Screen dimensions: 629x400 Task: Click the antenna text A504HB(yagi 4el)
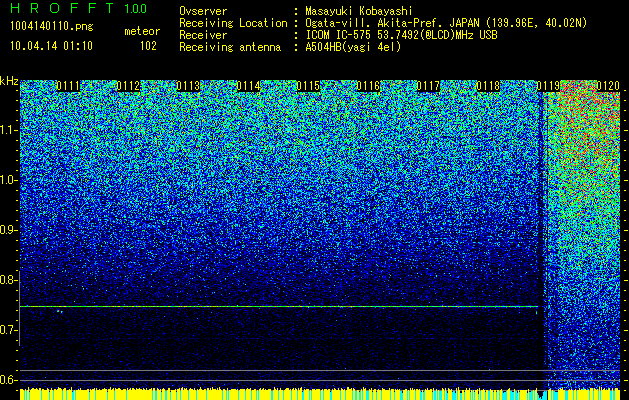353,47
